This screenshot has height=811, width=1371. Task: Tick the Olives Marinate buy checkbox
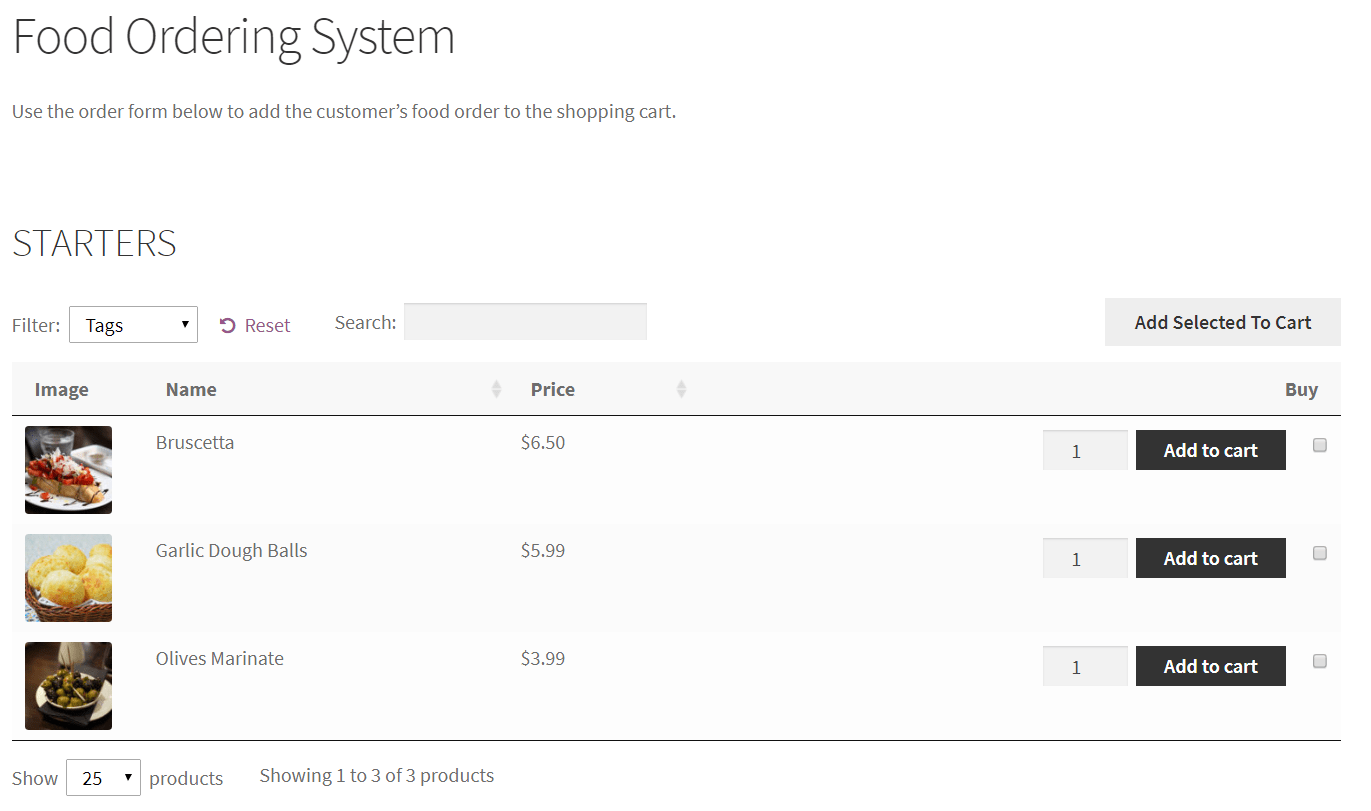1320,660
